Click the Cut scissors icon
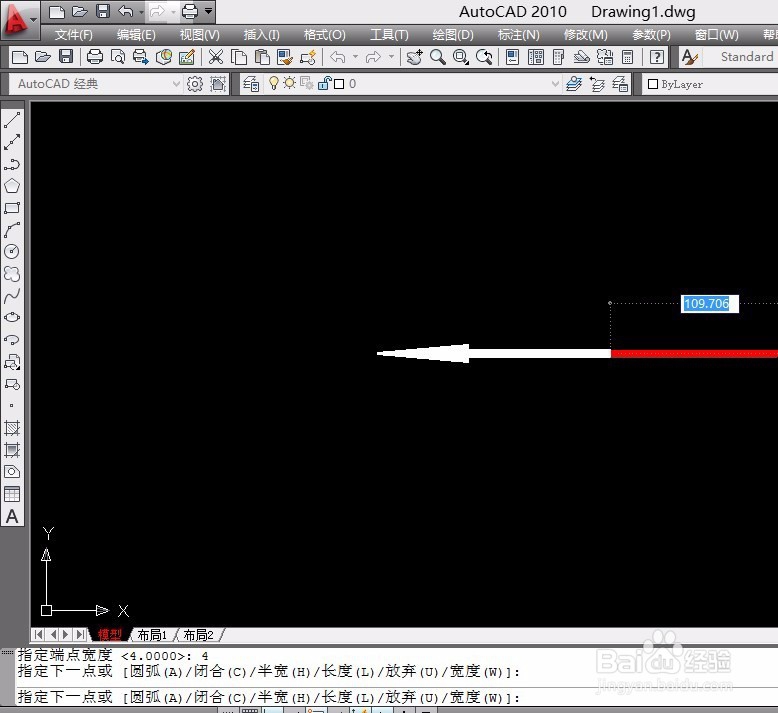The width and height of the screenshot is (778, 713). (216, 57)
